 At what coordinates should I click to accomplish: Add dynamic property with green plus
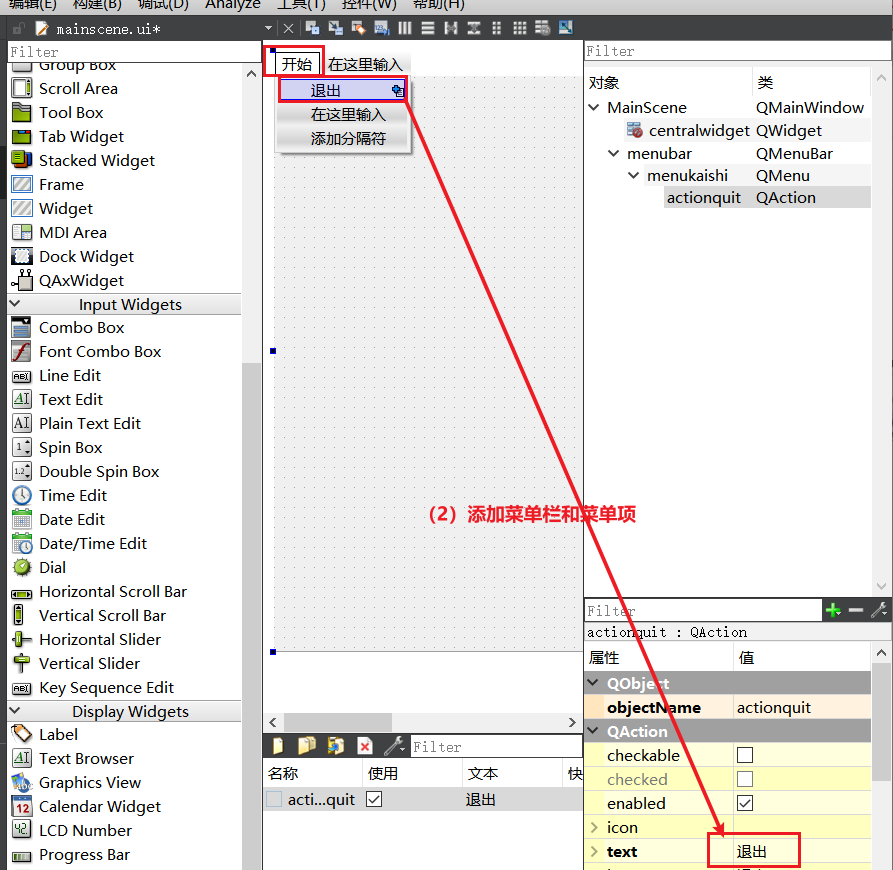click(833, 610)
